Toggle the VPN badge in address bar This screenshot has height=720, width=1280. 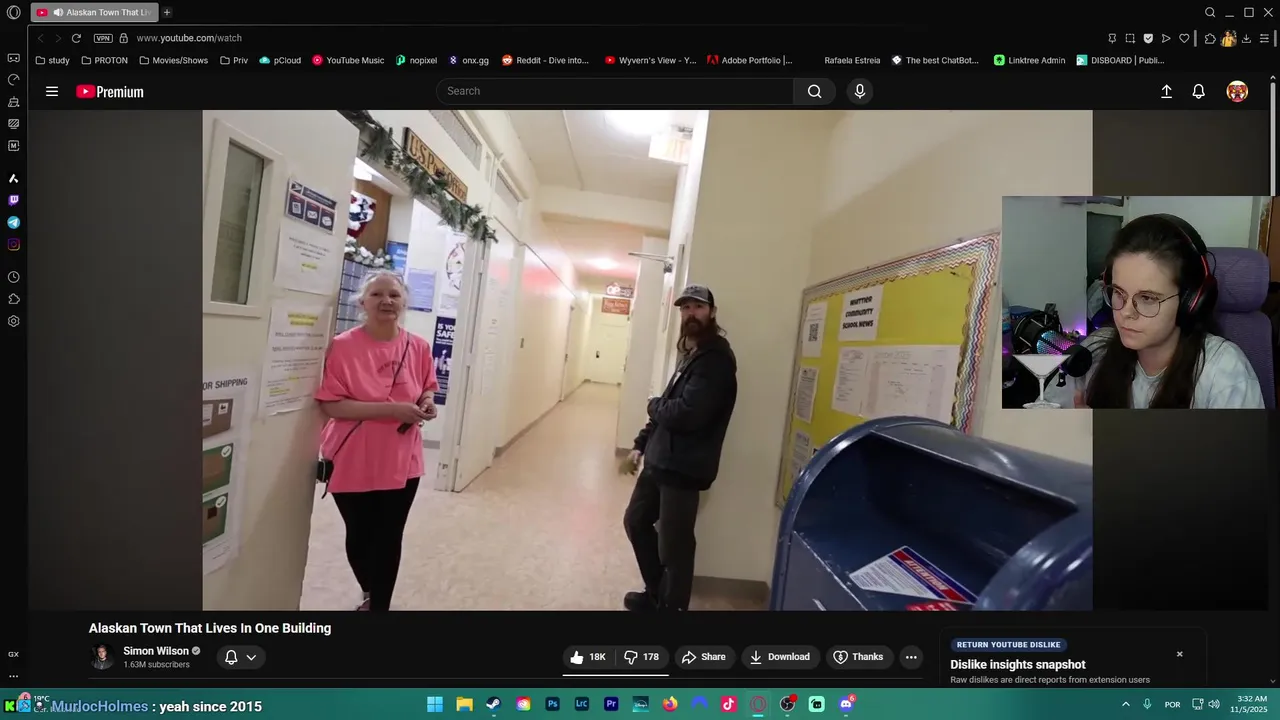[103, 38]
